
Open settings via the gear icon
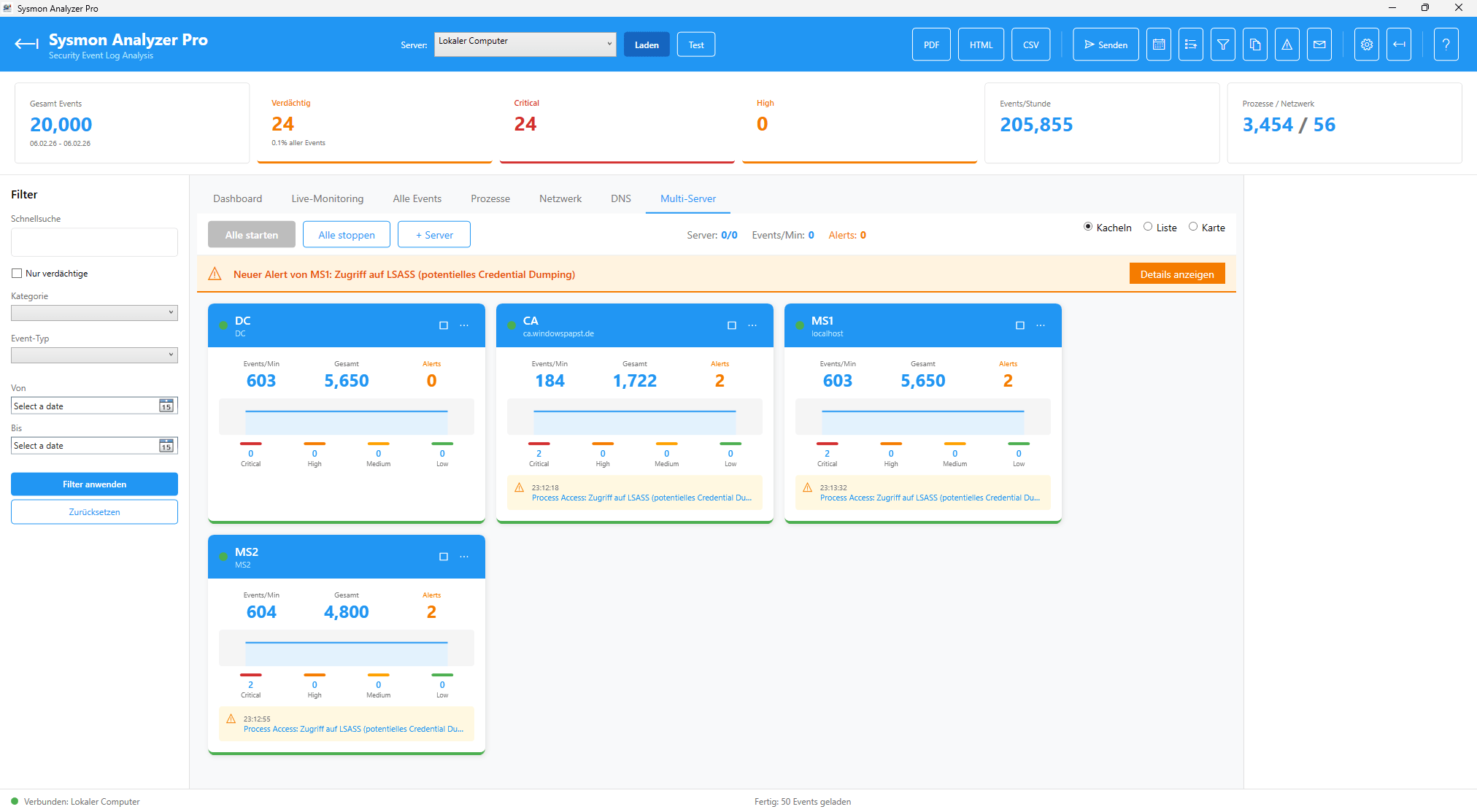[1366, 45]
